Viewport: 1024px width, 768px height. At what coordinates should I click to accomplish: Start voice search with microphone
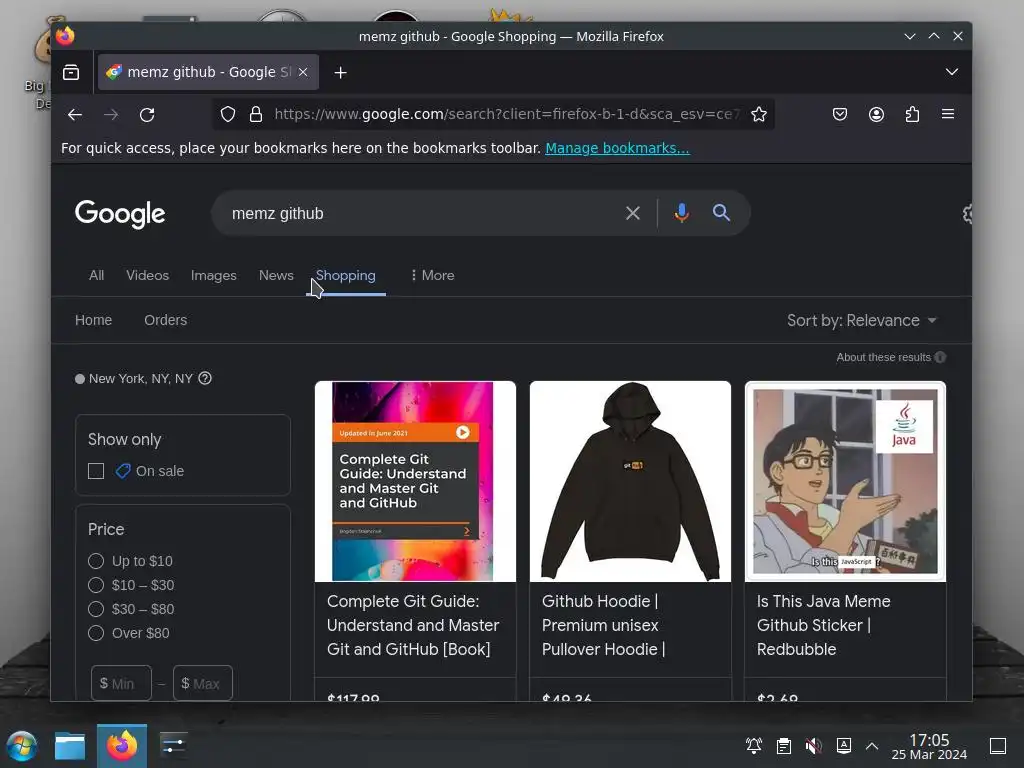coord(681,213)
